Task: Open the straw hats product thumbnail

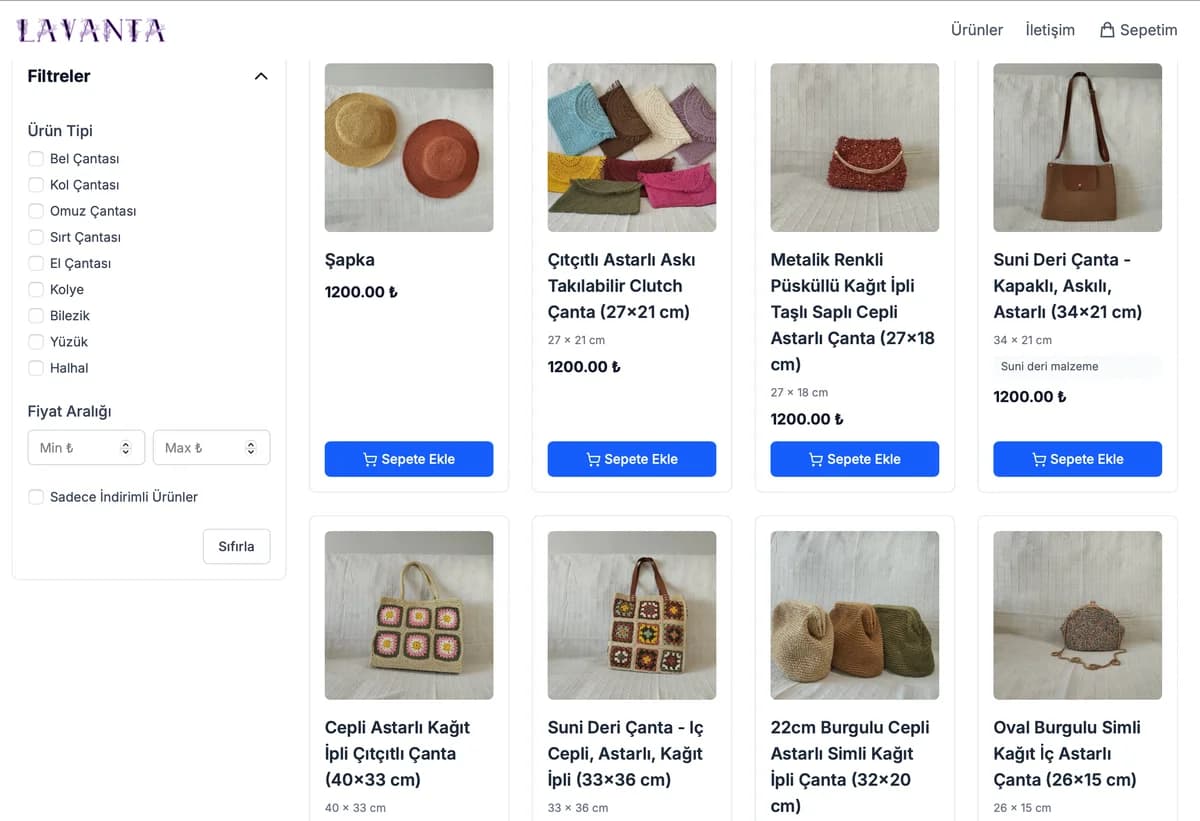Action: click(x=409, y=148)
